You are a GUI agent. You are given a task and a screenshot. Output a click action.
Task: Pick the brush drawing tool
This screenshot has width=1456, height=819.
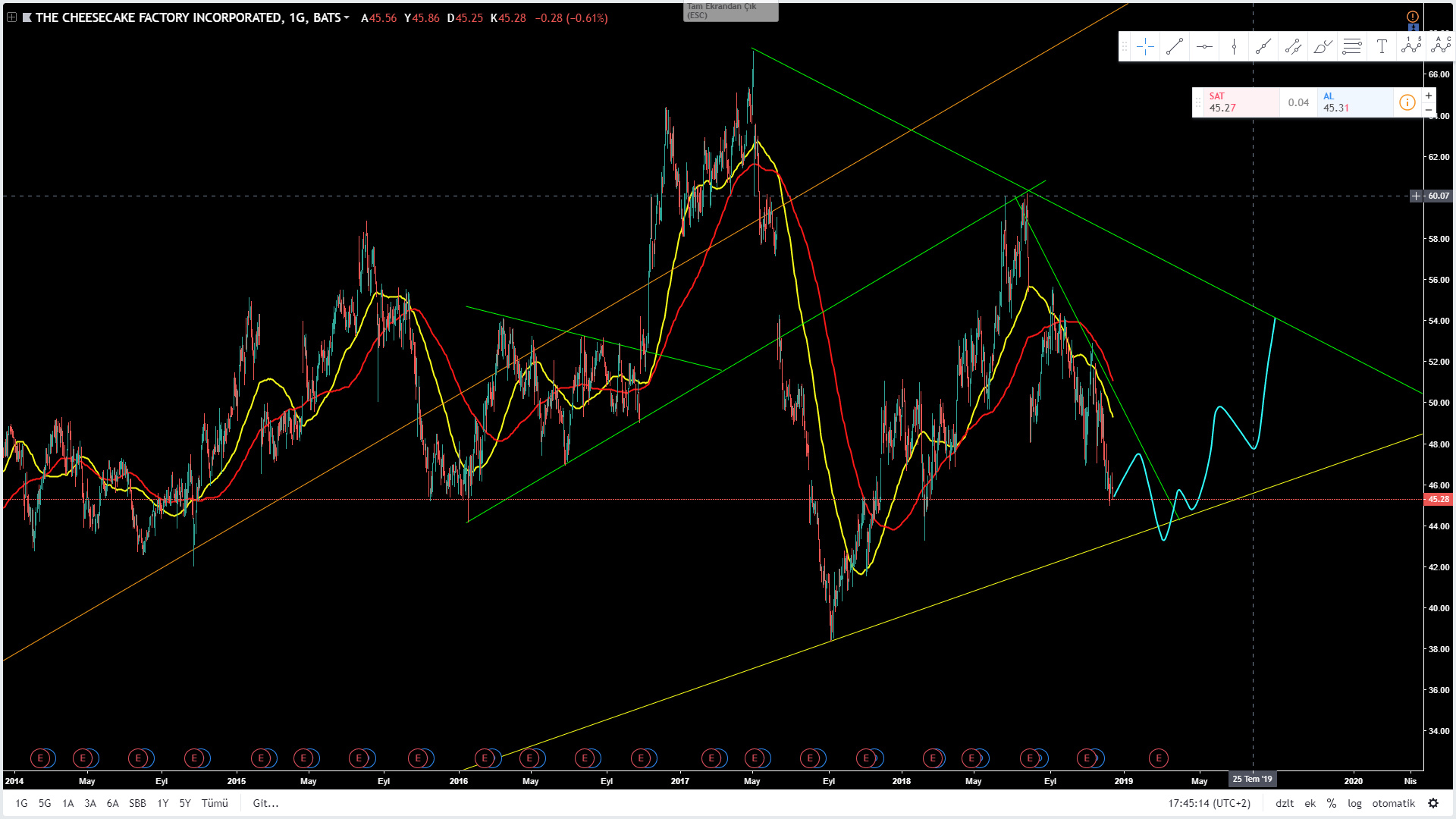[1323, 47]
